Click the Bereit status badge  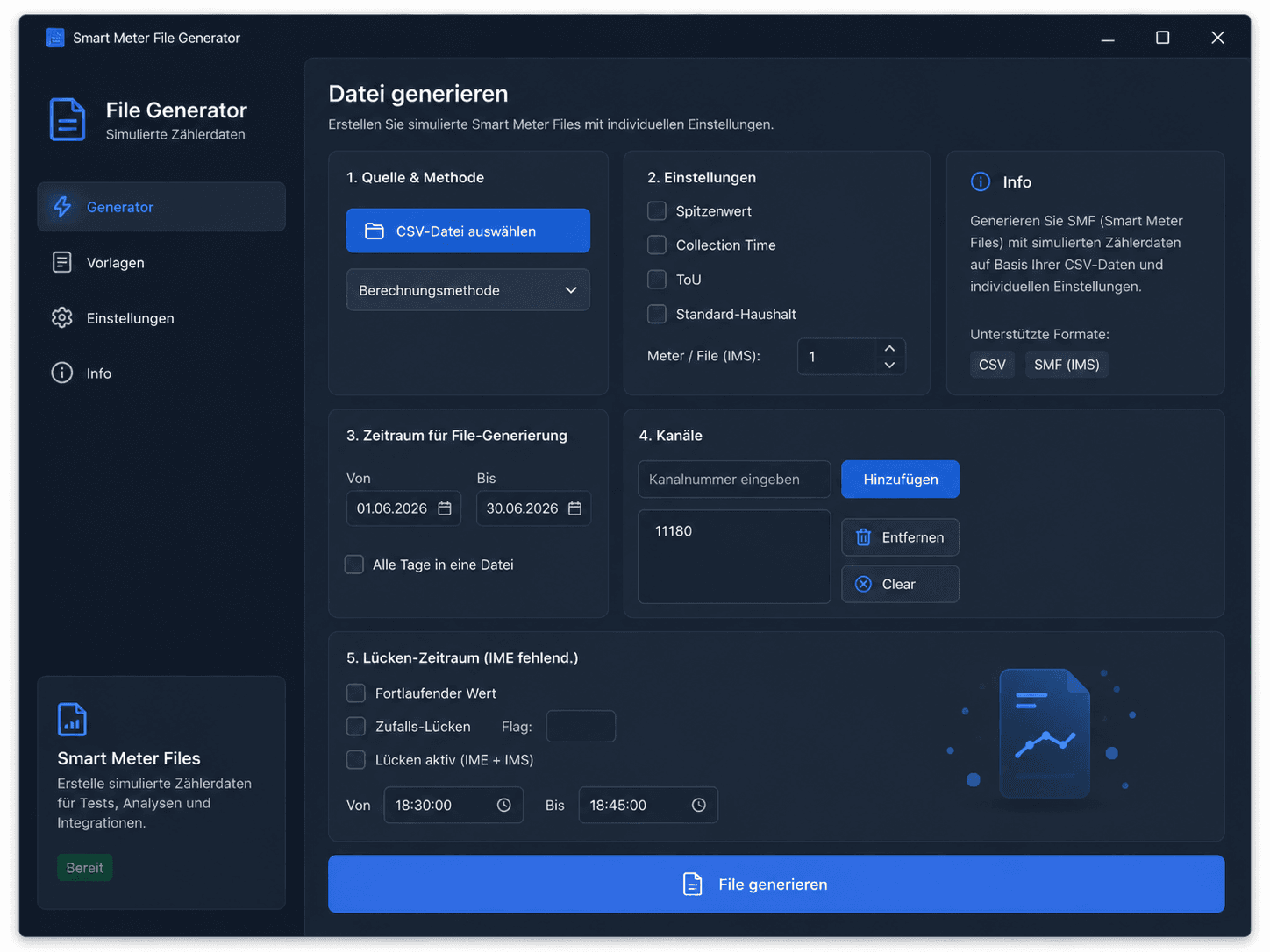coord(85,867)
